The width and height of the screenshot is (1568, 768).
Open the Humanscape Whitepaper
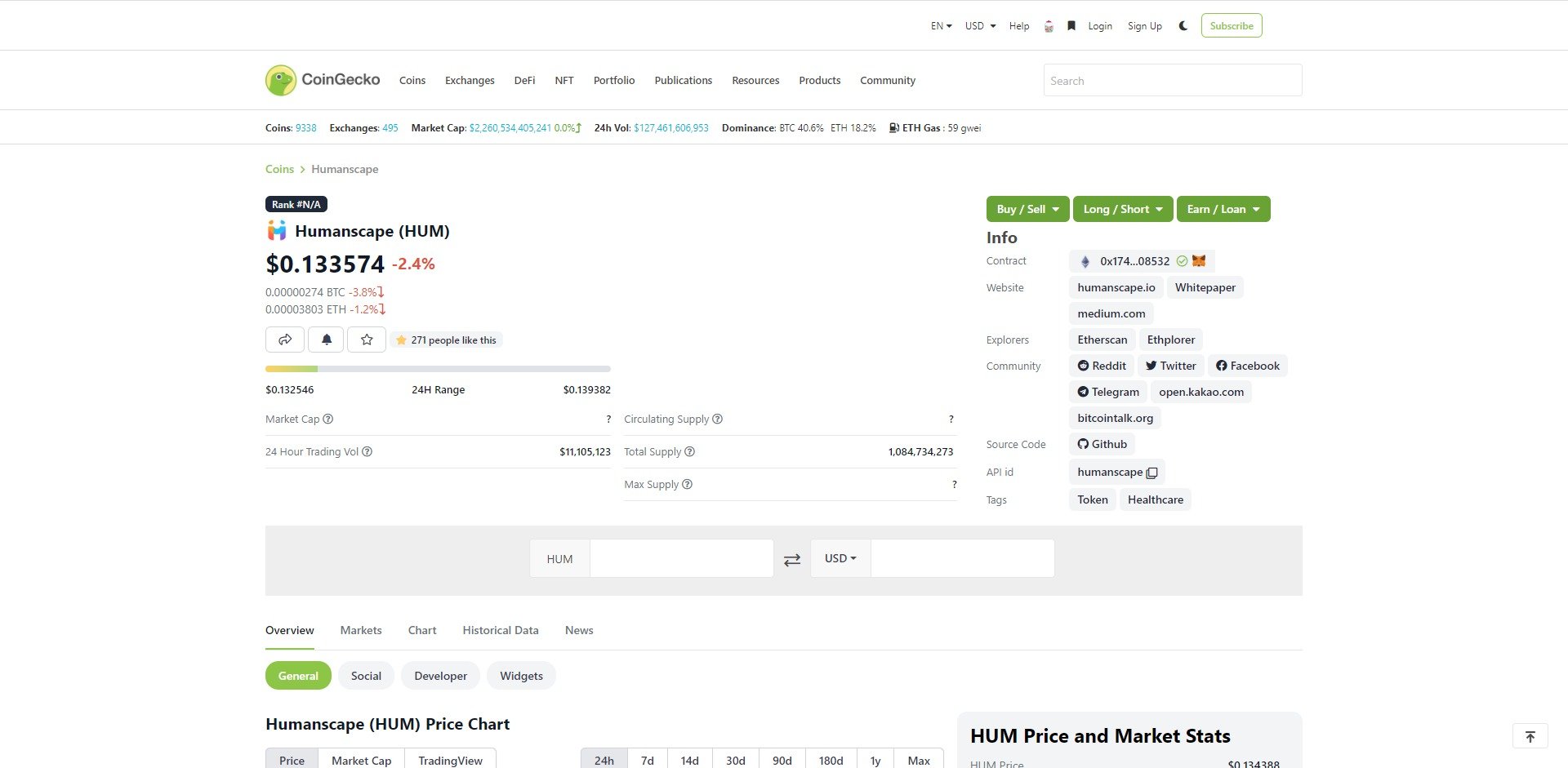click(1205, 286)
